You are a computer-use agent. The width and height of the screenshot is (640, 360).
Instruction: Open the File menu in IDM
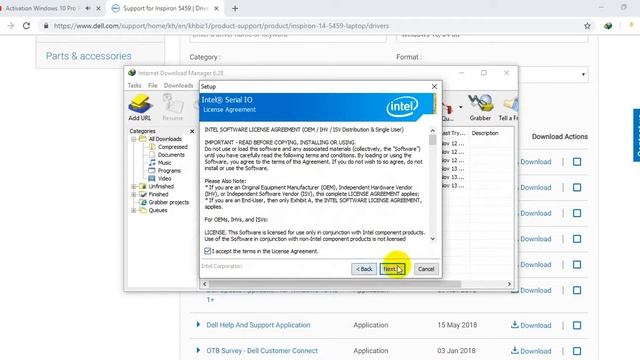click(153, 85)
